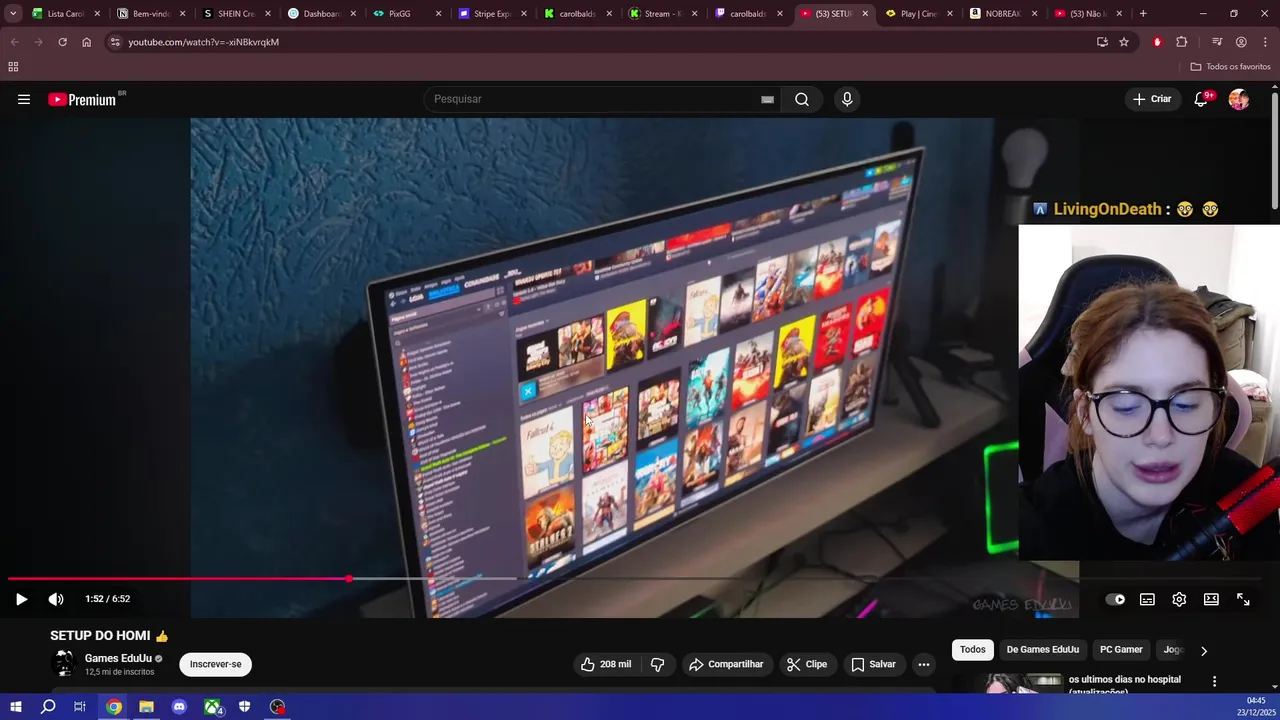Open suggested video 'os ultimos dias no hospital'
Screen dimensions: 1280x720
[x=1124, y=684]
